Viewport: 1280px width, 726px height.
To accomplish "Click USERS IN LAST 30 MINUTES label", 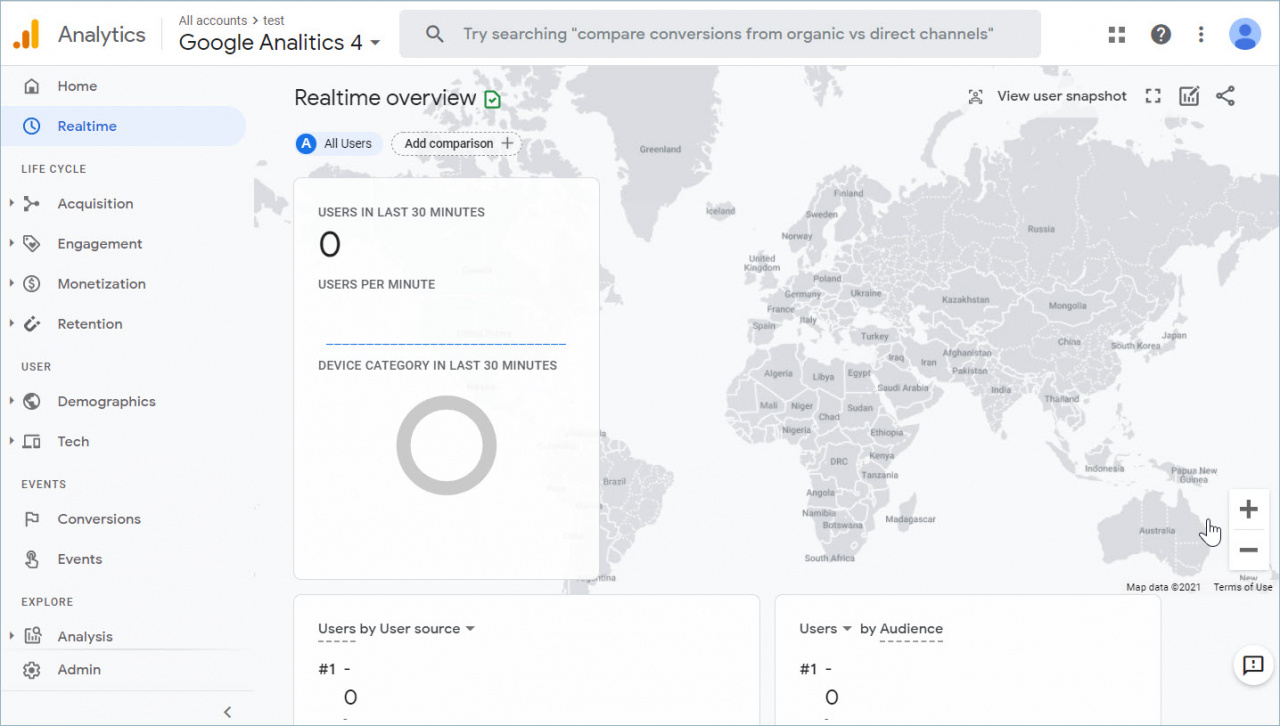I will click(401, 212).
